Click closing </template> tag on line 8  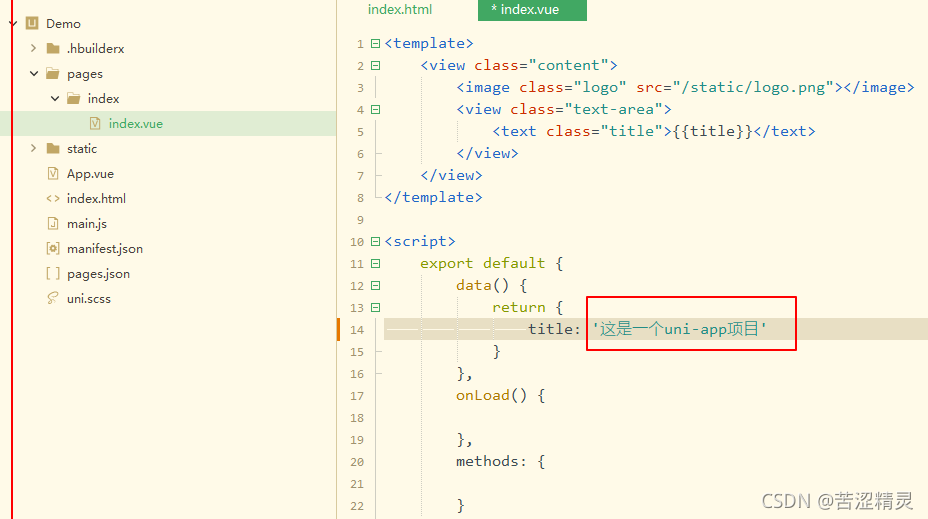[x=433, y=198]
